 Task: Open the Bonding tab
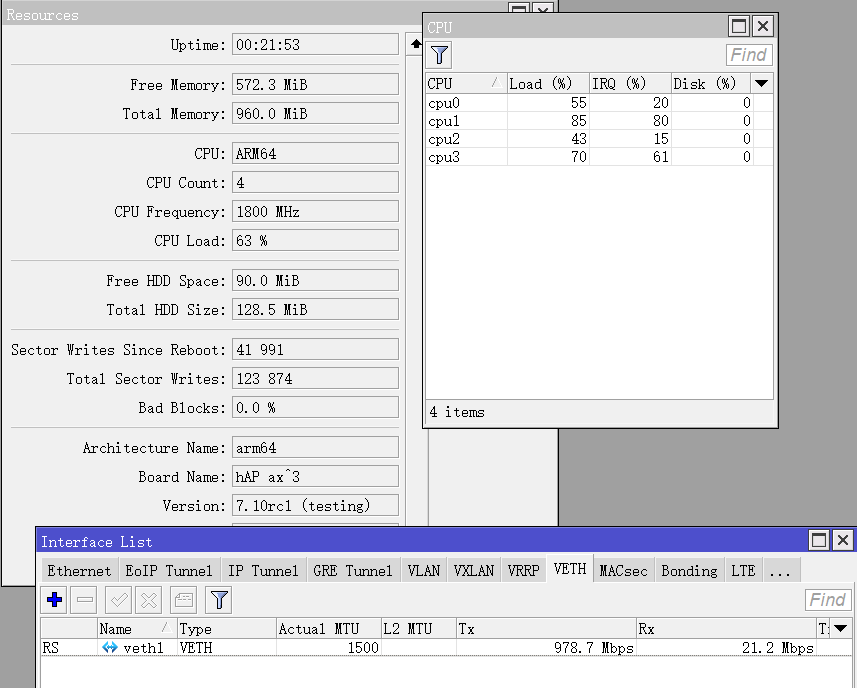click(x=689, y=571)
